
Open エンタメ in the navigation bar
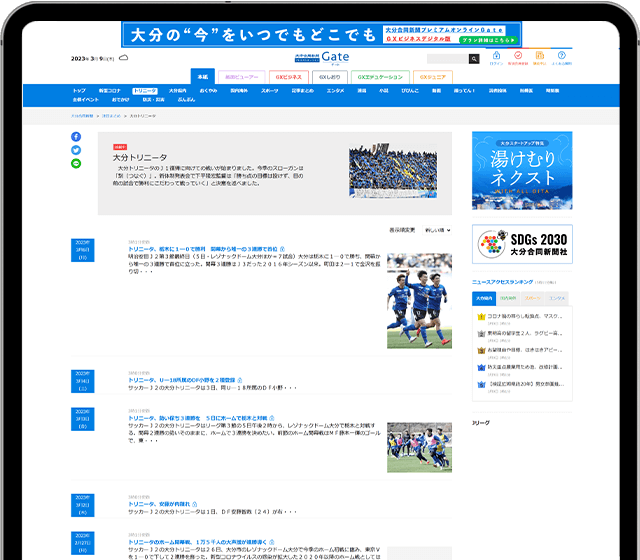point(336,91)
